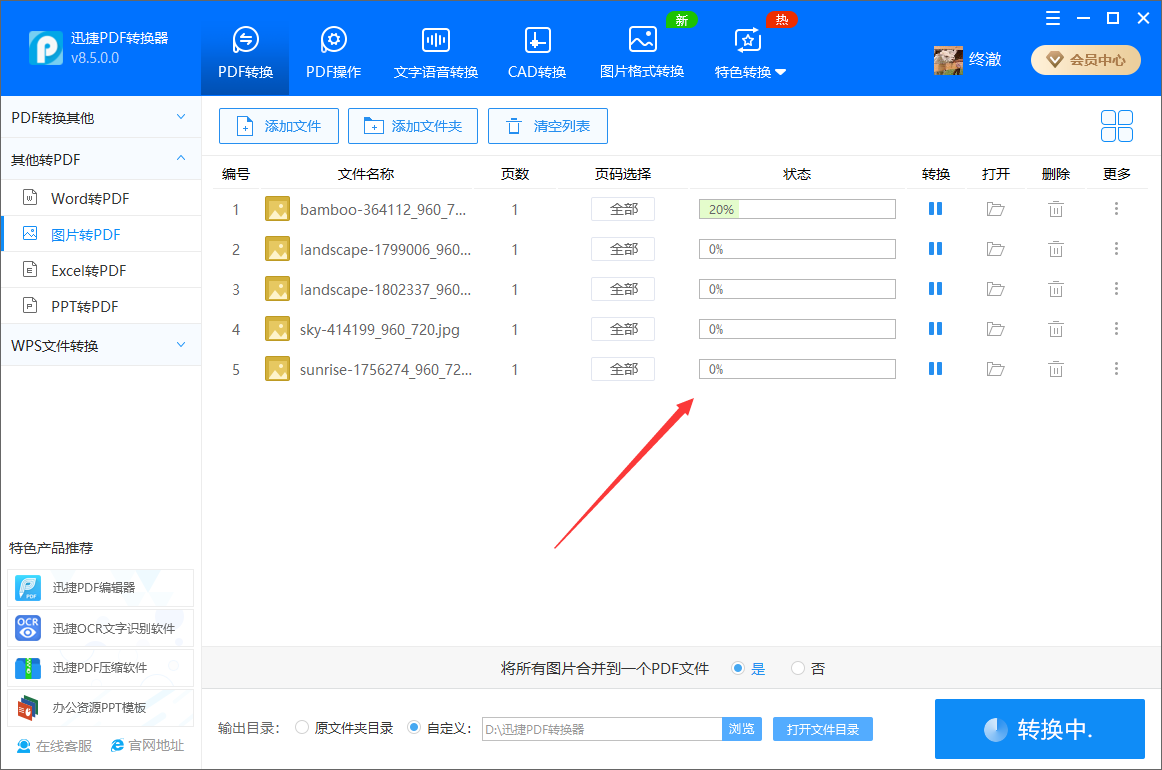This screenshot has width=1162, height=770.
Task: Click the 迅捷PDF转换器 app logo
Action: click(x=46, y=48)
